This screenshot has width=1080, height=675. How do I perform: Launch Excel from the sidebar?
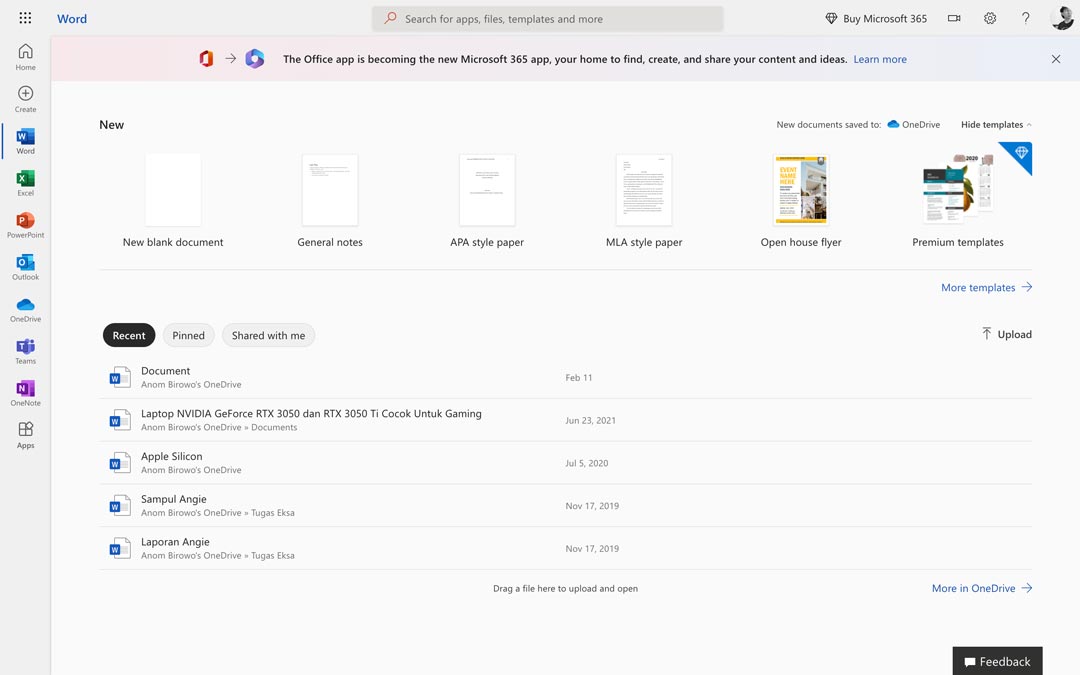[x=25, y=183]
